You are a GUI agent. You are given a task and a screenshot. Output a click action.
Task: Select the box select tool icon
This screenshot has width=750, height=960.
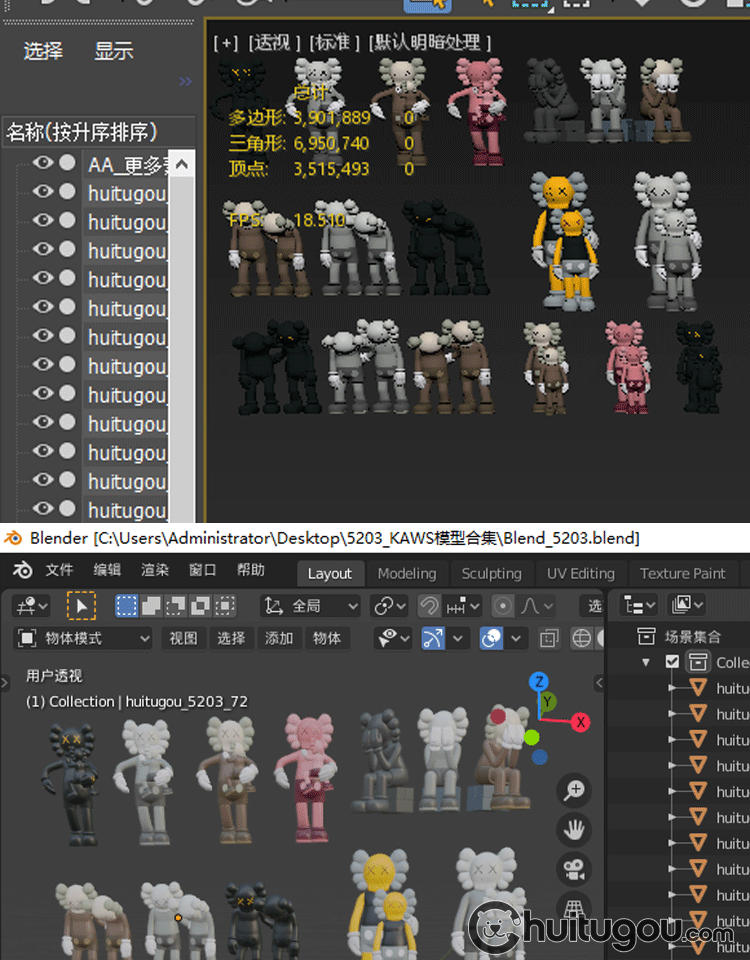tap(127, 606)
